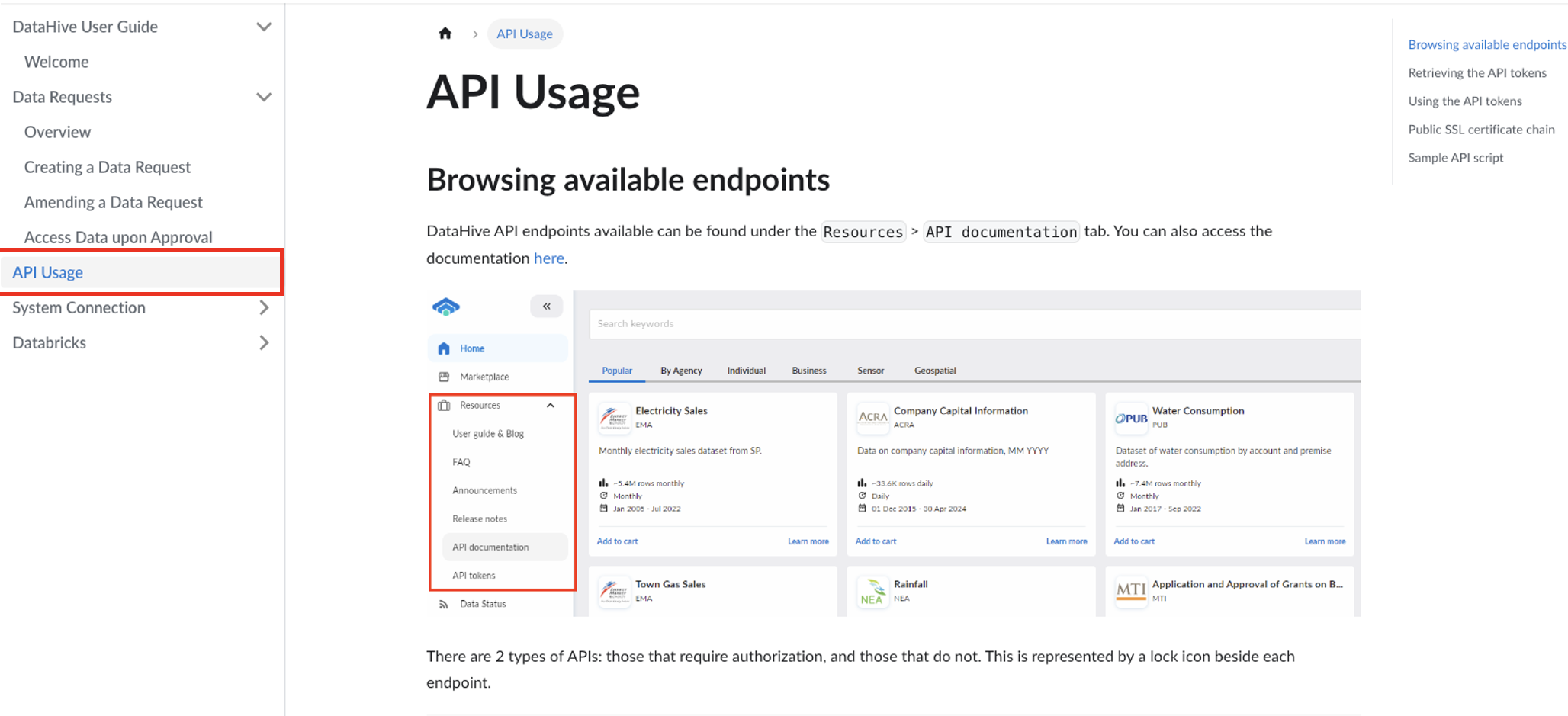Select API Usage in the sidebar
This screenshot has height=716, width=1568.
[142, 272]
